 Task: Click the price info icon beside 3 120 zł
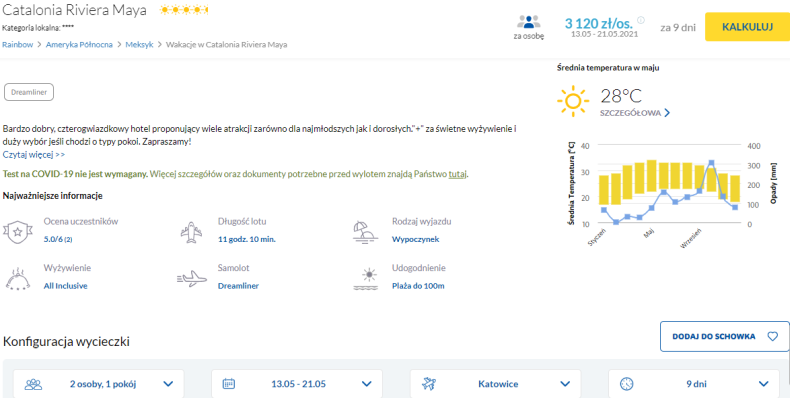(641, 20)
